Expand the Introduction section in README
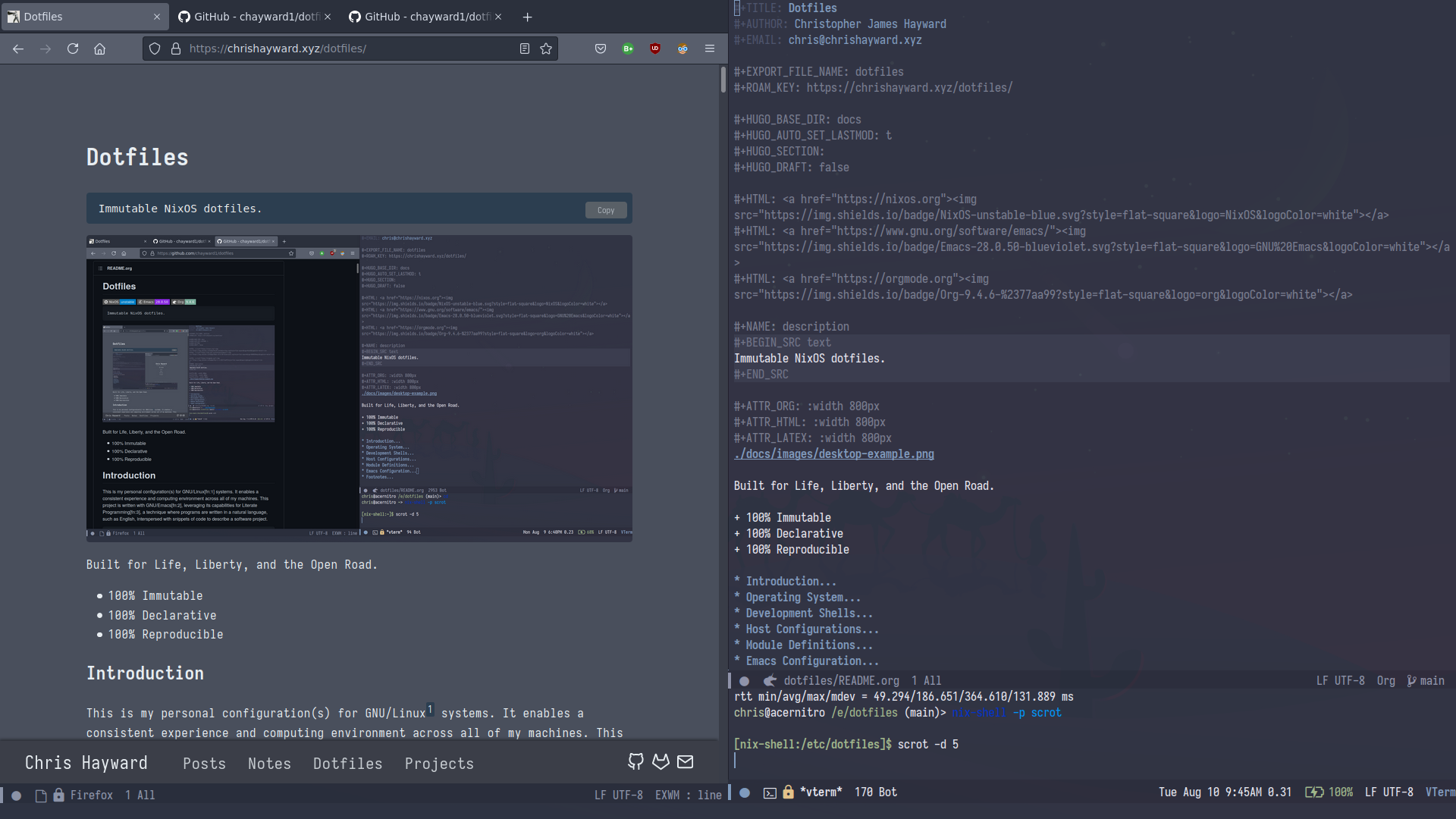Screen dimensions: 1456x819 pos(785,580)
